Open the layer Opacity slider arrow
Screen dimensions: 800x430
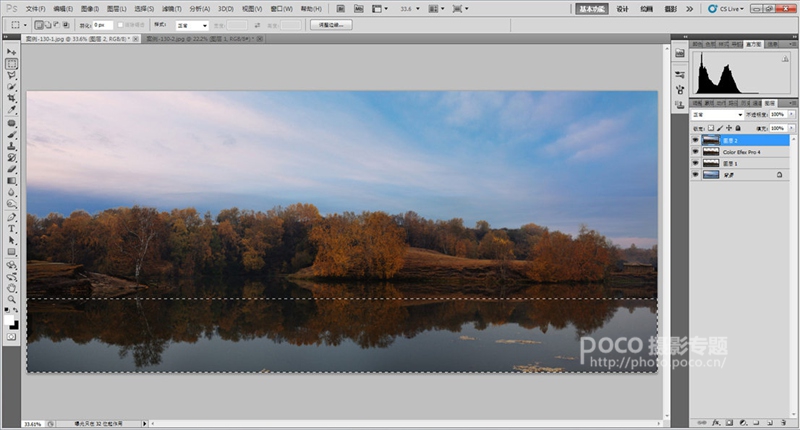pos(791,115)
